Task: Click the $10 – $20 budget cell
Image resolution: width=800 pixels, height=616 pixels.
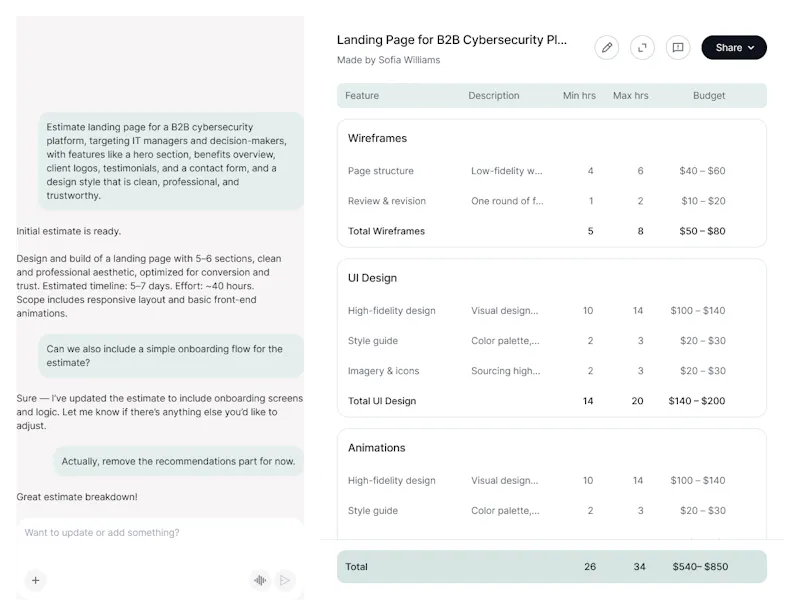Action: 703,201
